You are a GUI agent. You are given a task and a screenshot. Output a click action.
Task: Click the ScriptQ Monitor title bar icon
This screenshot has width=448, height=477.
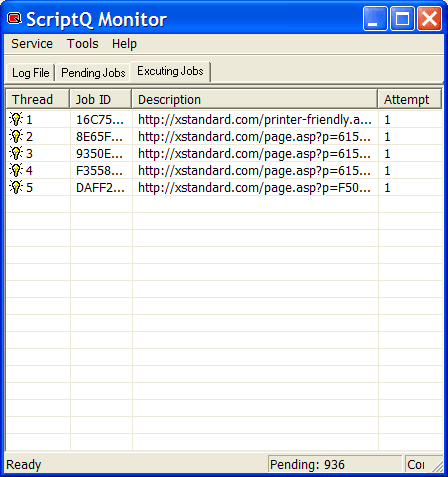pos(14,19)
